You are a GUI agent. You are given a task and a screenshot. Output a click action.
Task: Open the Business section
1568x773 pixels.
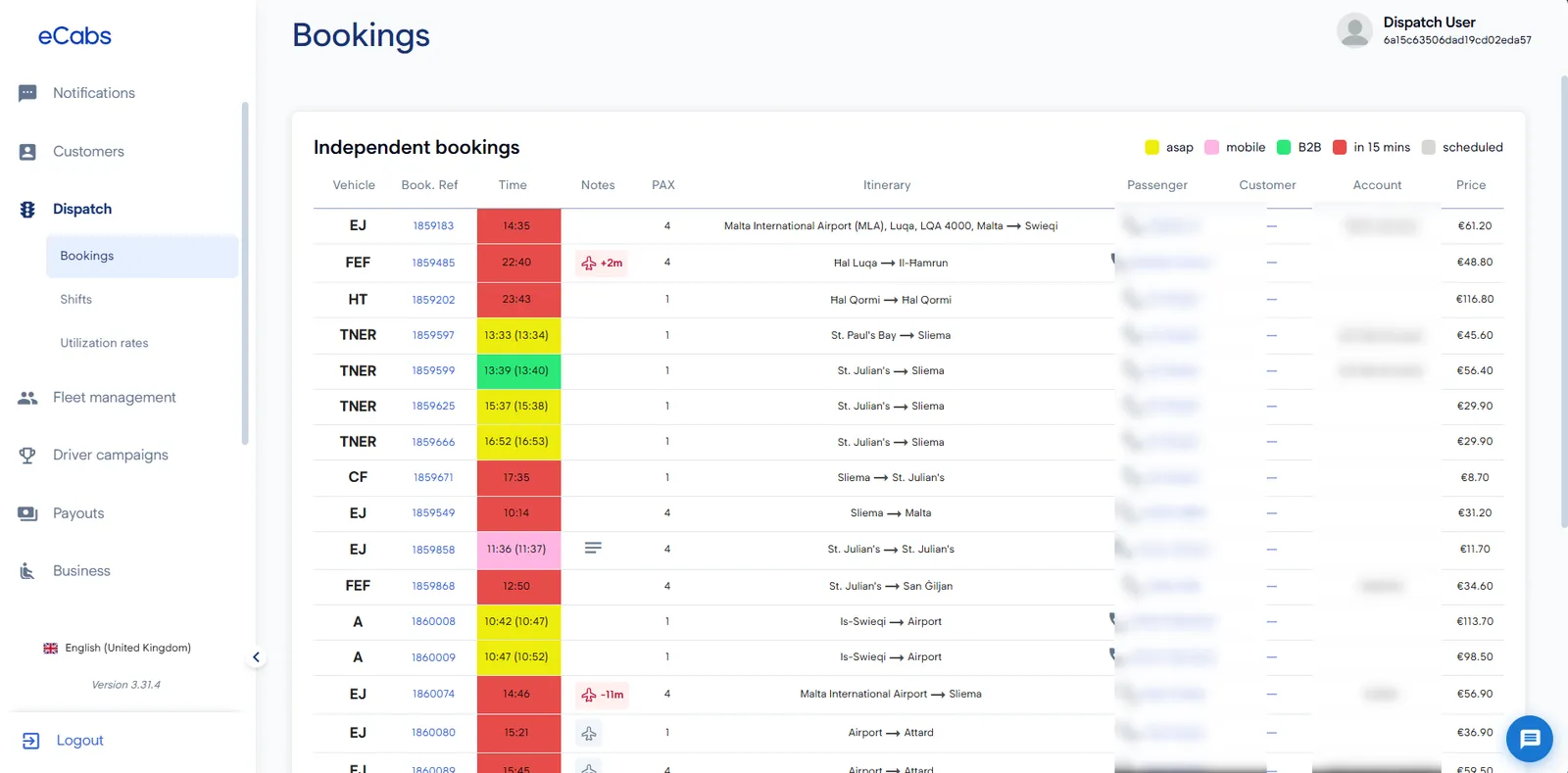[x=81, y=571]
